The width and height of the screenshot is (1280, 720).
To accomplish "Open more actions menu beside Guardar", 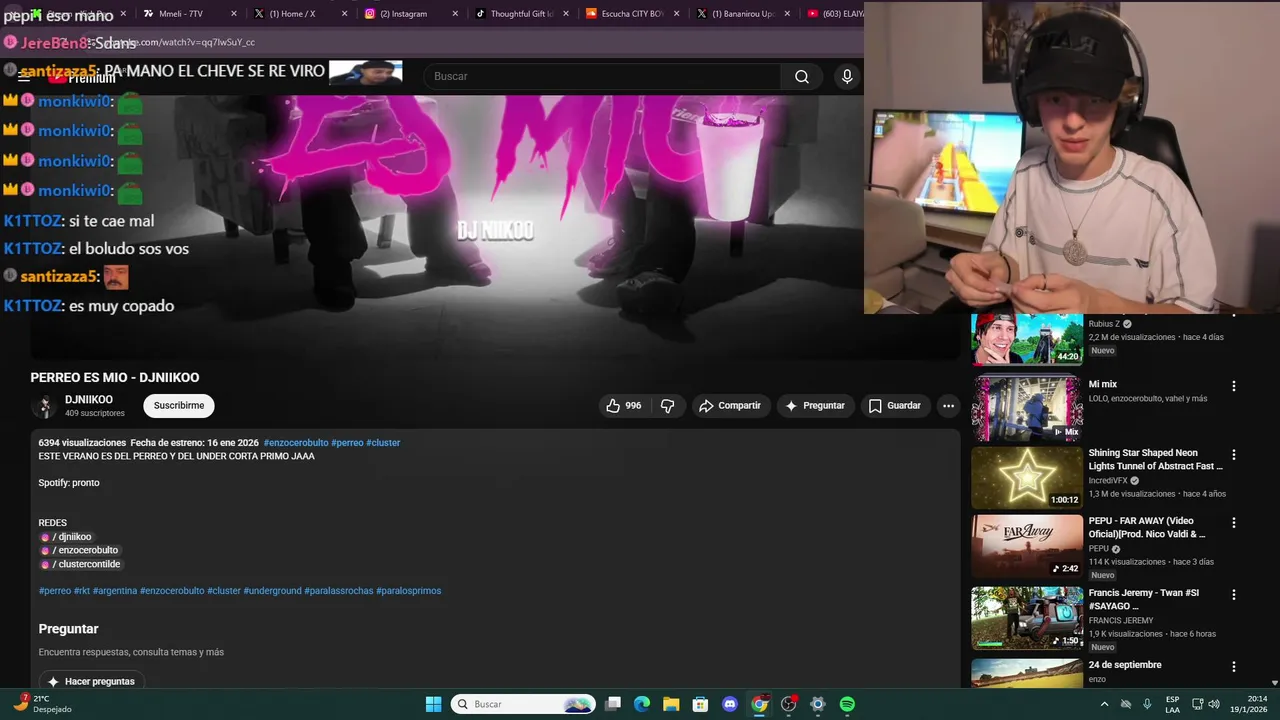I will (948, 406).
